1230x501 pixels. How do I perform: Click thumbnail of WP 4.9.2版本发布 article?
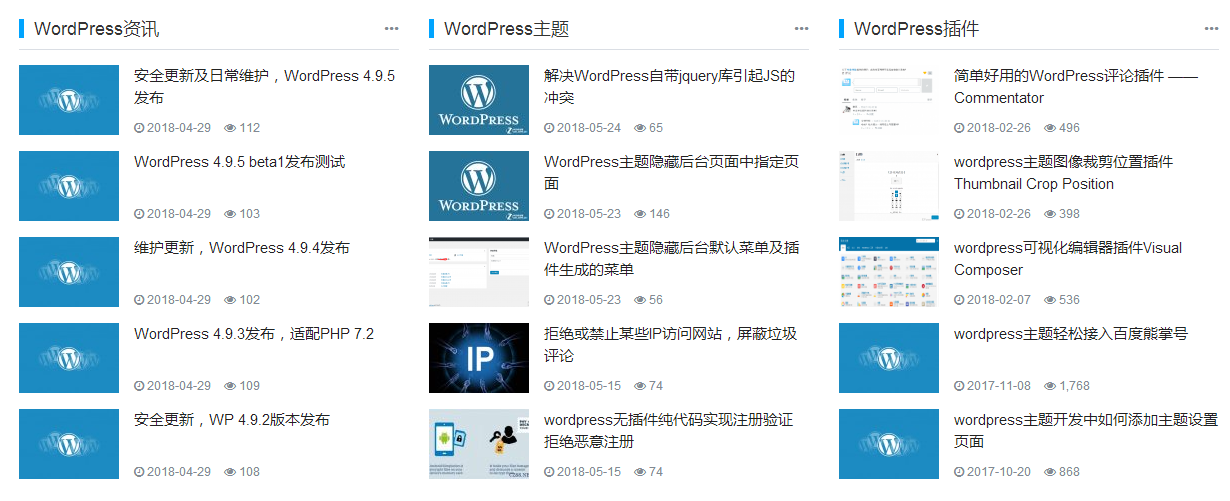coord(69,444)
